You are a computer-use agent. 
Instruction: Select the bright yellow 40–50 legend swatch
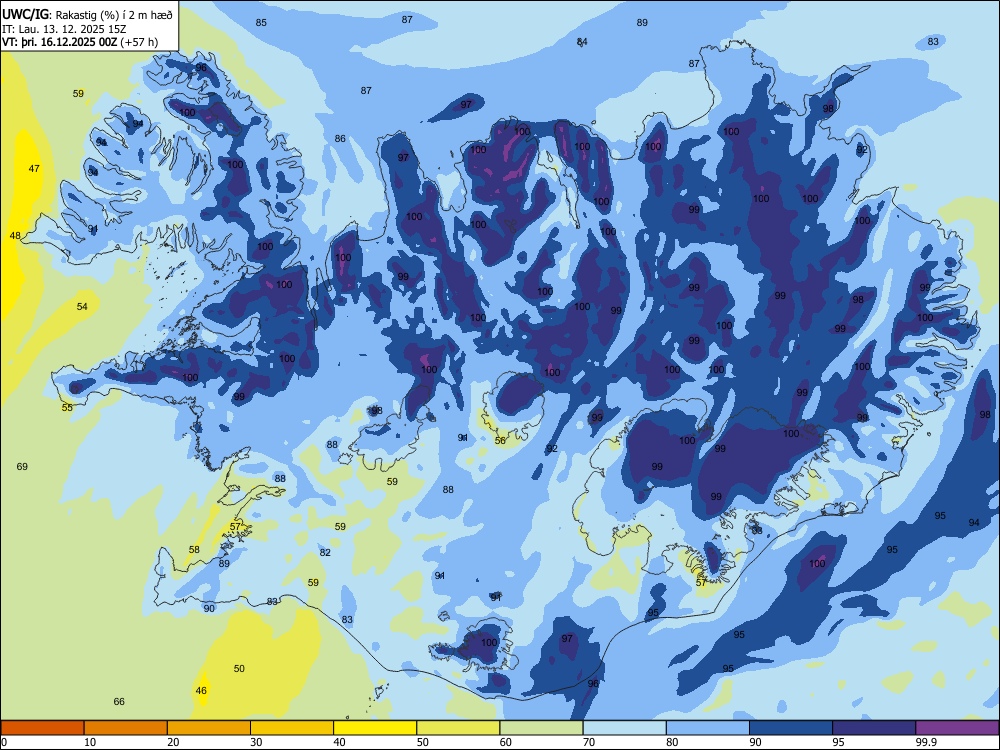pyautogui.click(x=375, y=728)
